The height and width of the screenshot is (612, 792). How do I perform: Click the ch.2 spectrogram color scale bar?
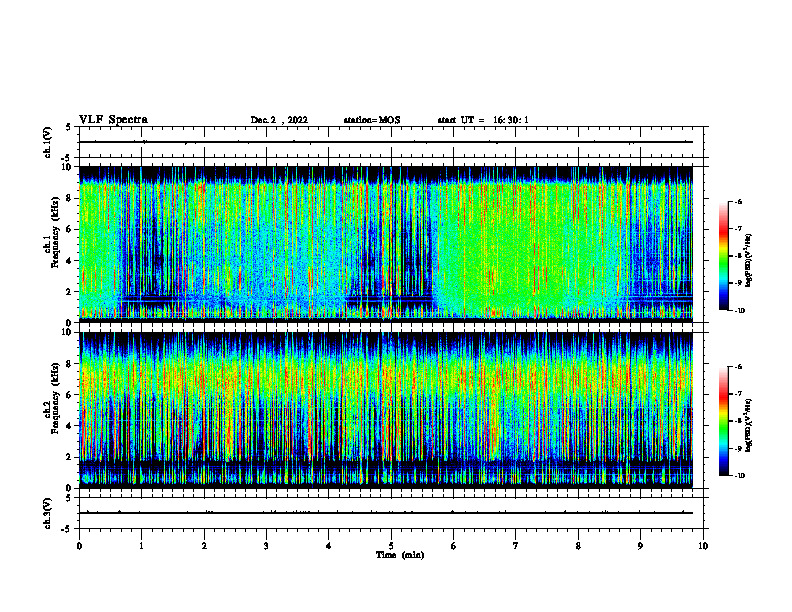click(723, 421)
